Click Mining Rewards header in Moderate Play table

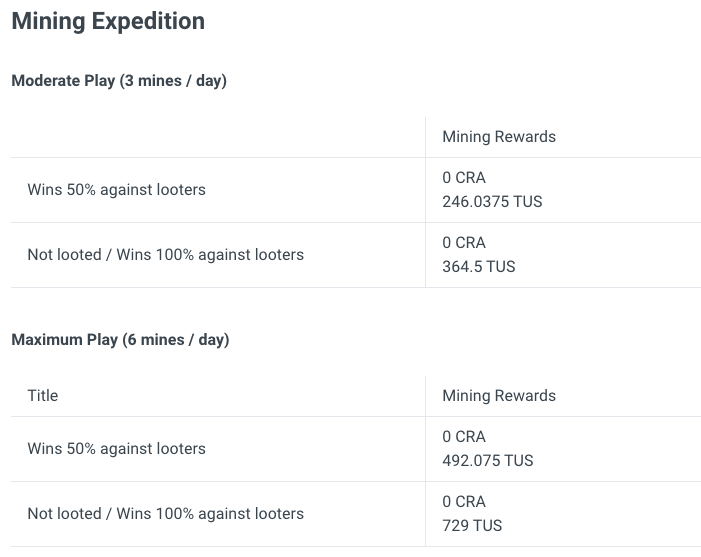coord(499,137)
